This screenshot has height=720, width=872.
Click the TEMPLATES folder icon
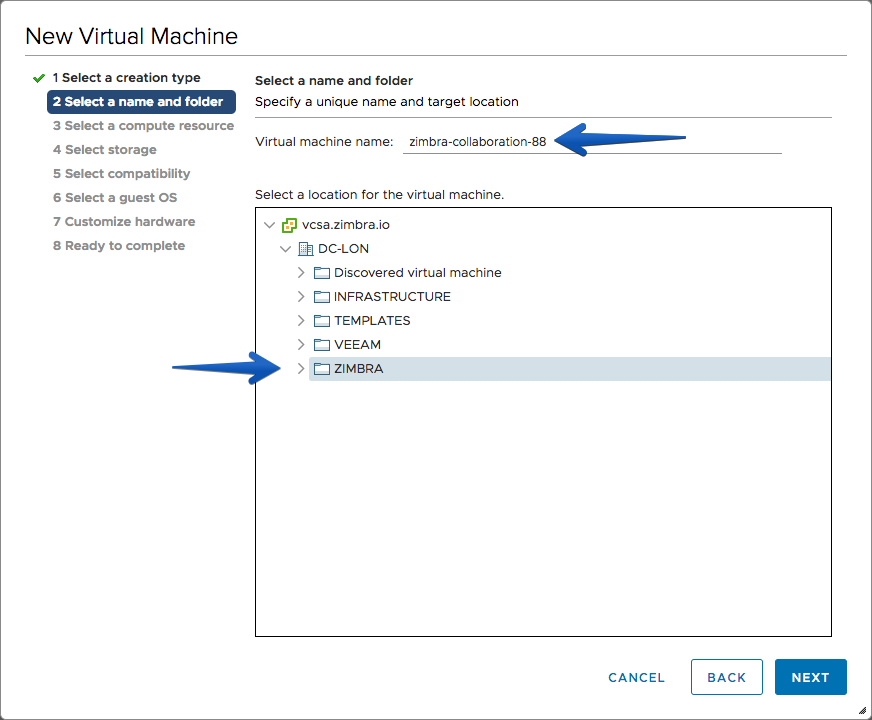point(321,321)
